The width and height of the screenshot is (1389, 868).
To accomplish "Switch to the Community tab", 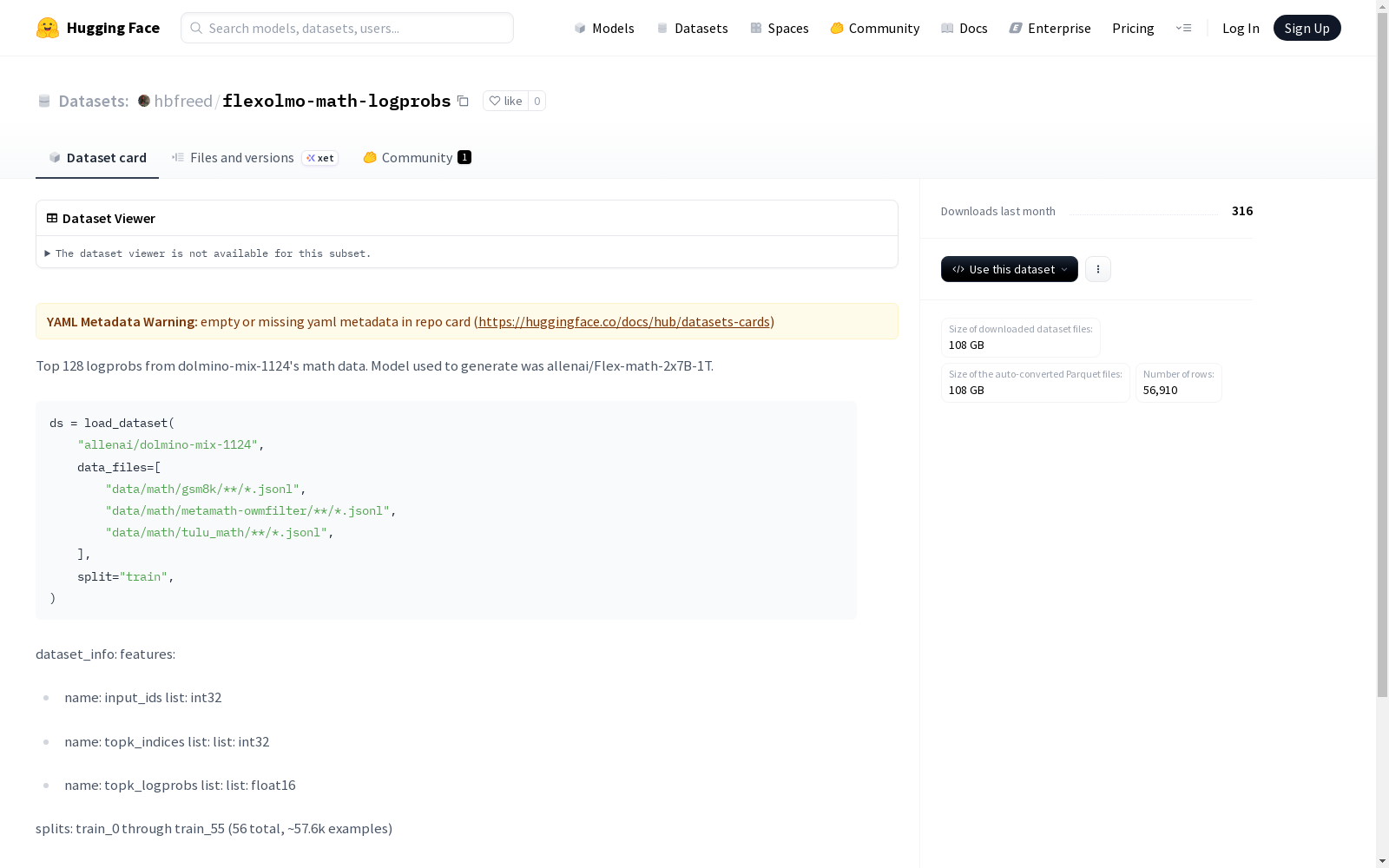I will tap(417, 157).
